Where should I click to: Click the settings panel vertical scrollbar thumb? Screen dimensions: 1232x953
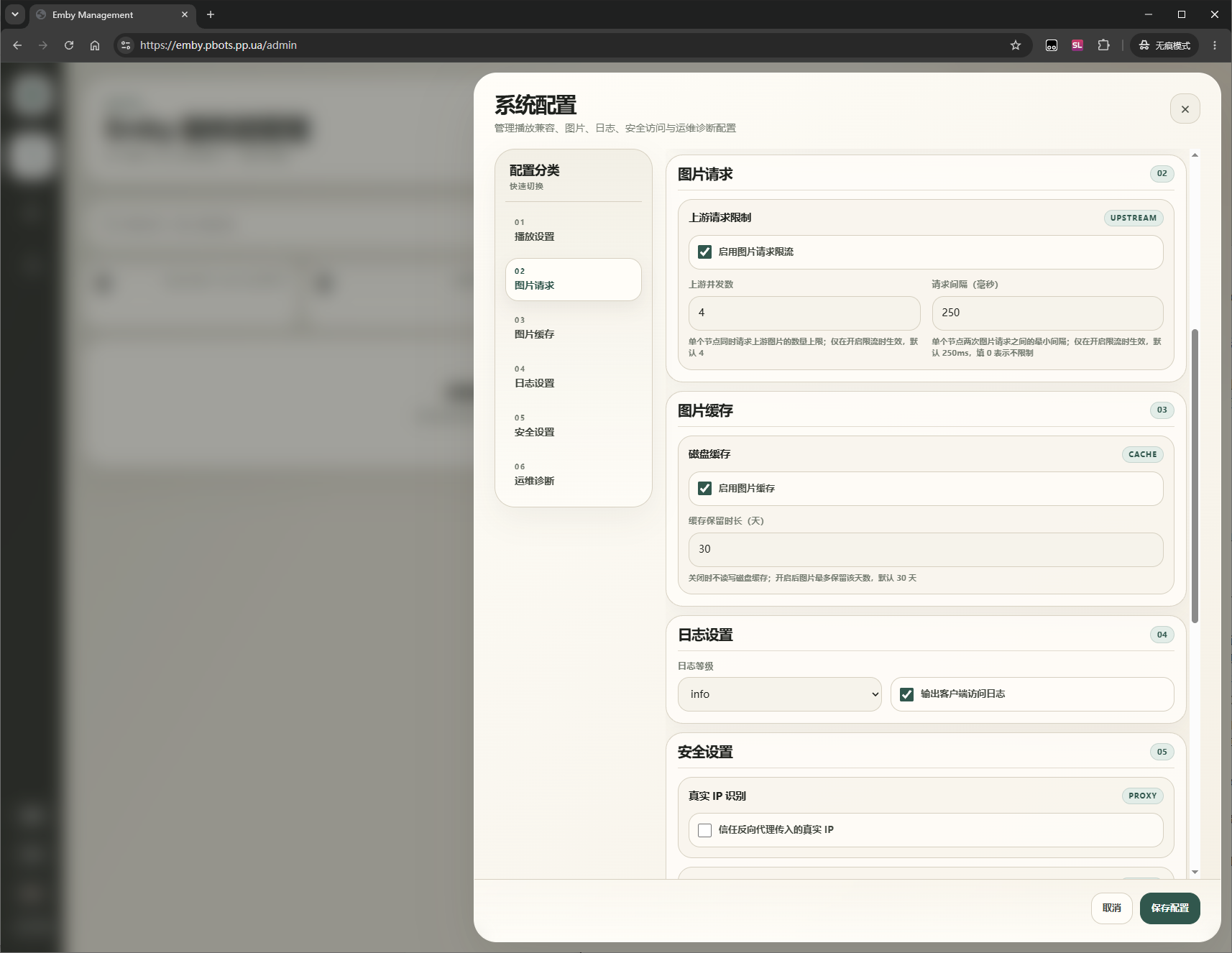(1195, 476)
